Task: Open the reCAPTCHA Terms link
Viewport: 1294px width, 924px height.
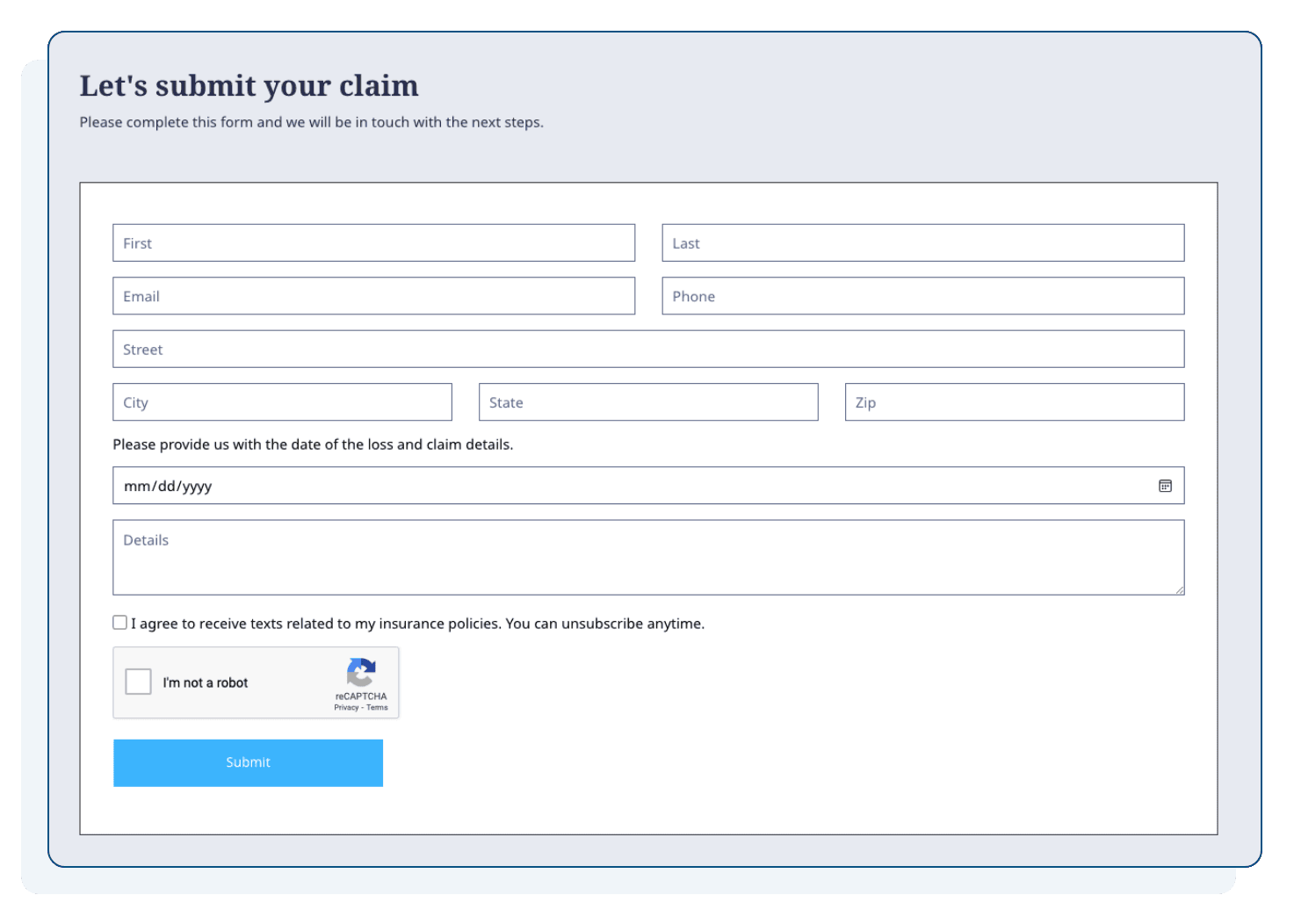Action: [378, 707]
